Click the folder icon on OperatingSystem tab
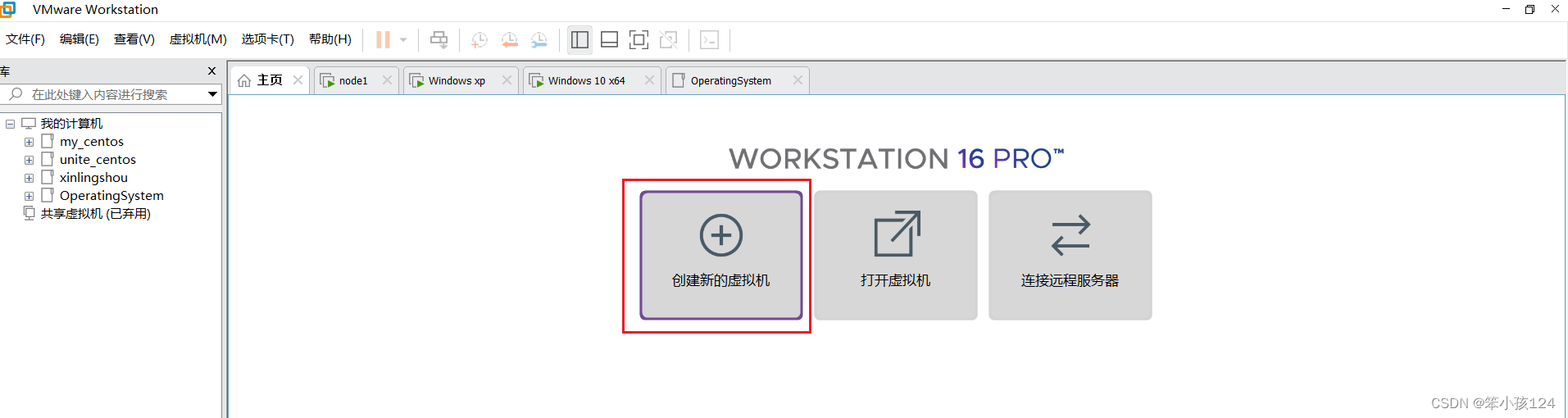The width and height of the screenshot is (1568, 418). tap(679, 80)
